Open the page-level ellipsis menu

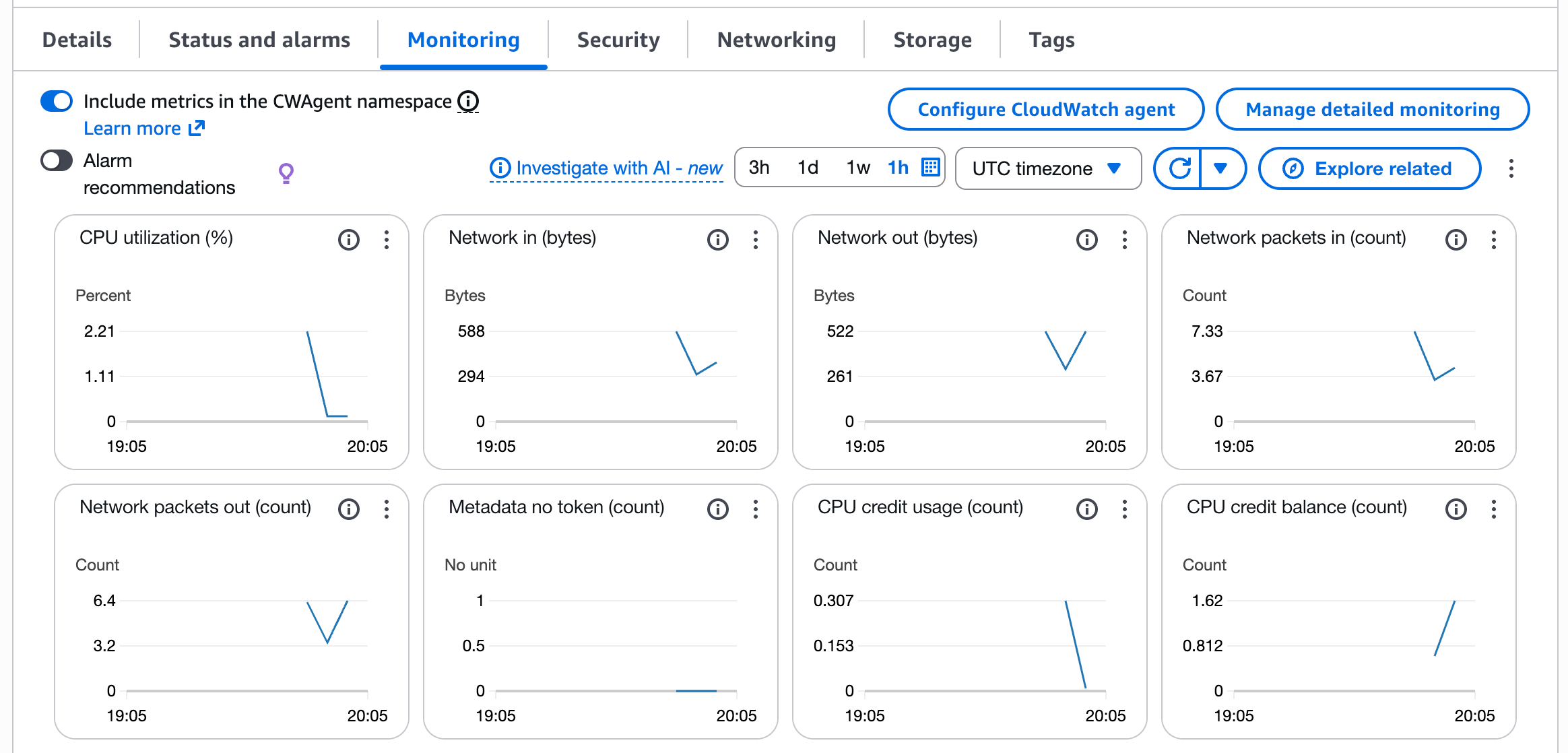click(x=1512, y=169)
